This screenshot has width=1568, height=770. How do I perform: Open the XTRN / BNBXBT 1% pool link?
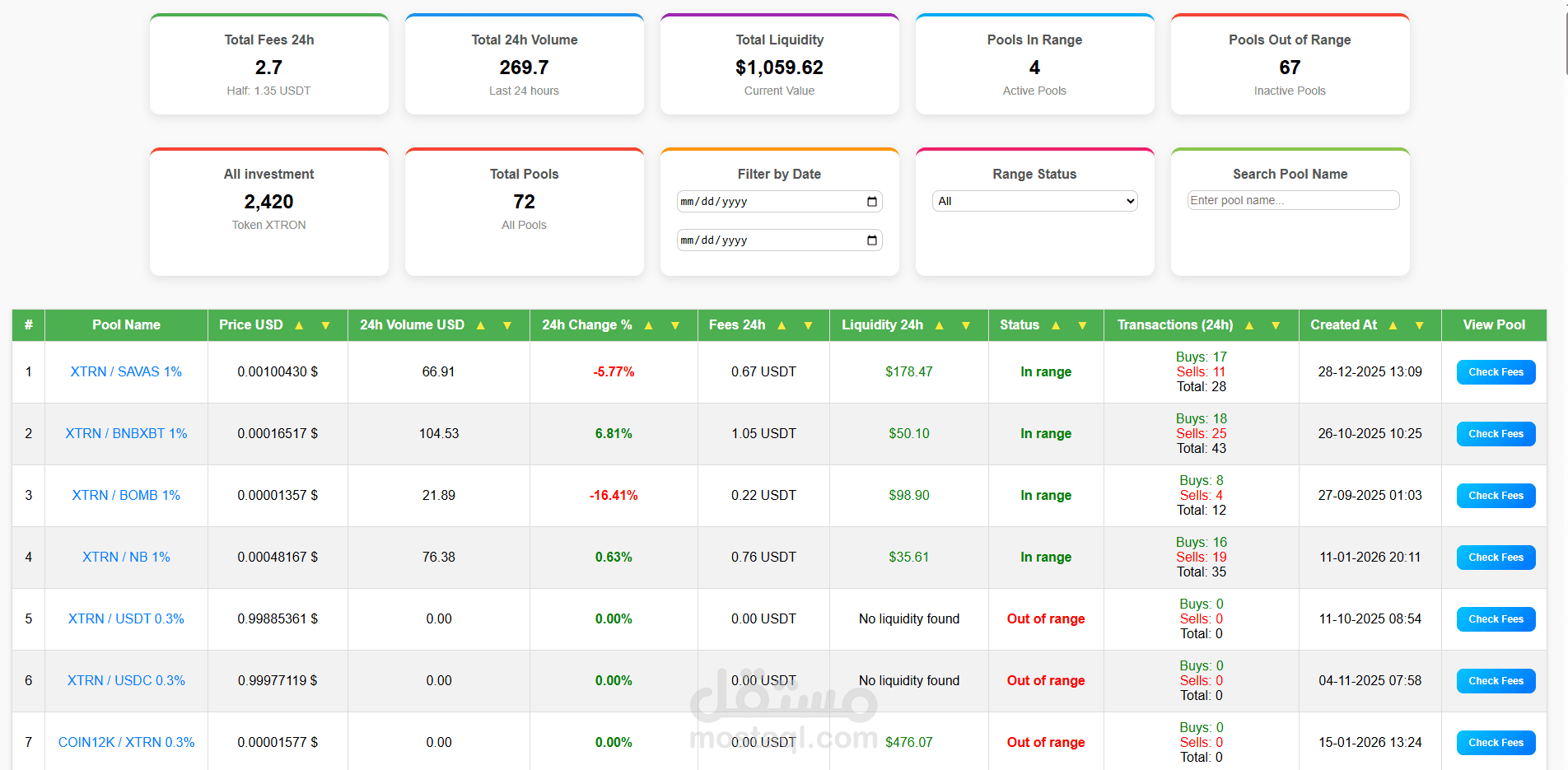(126, 433)
